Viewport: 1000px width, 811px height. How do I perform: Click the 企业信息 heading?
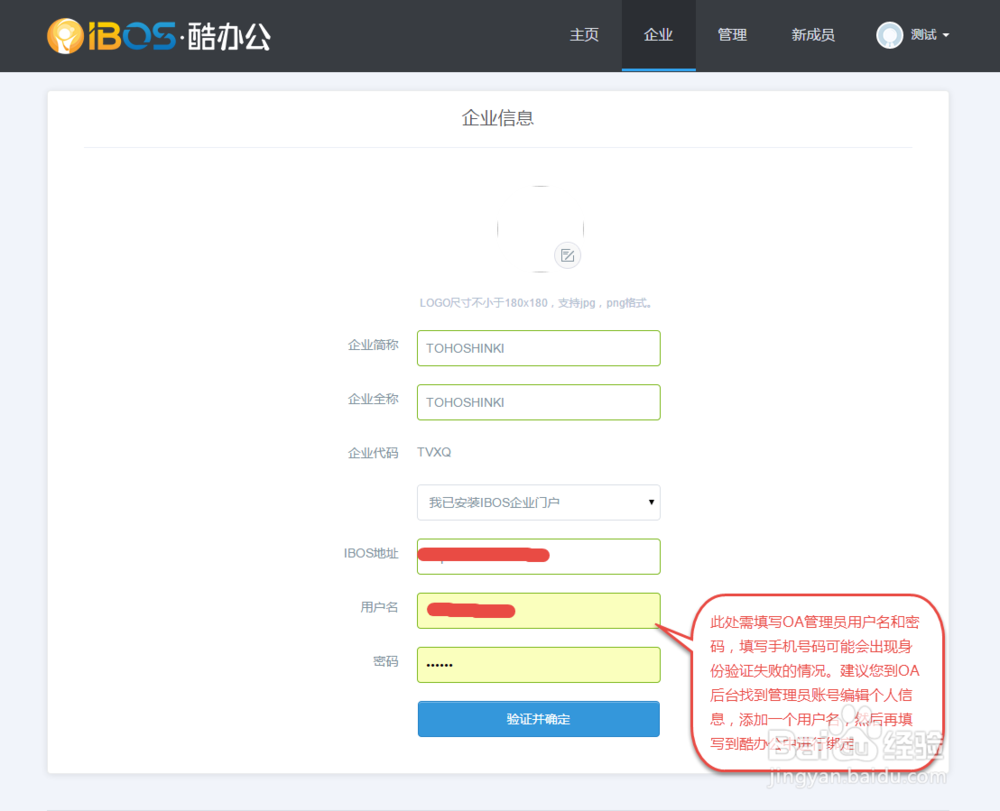pos(497,118)
